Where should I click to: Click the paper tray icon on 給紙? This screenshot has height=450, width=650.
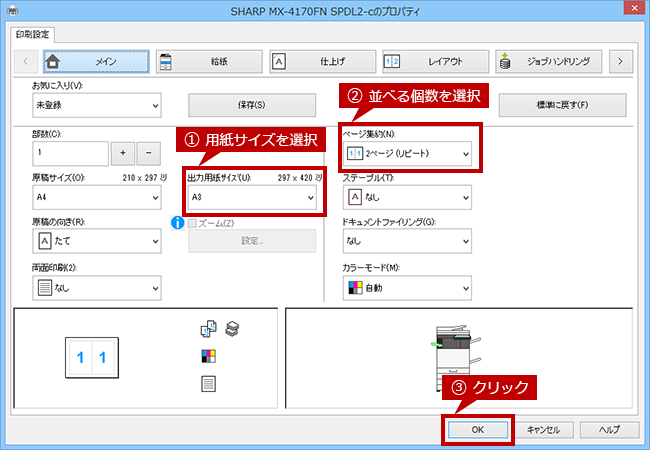[x=165, y=61]
